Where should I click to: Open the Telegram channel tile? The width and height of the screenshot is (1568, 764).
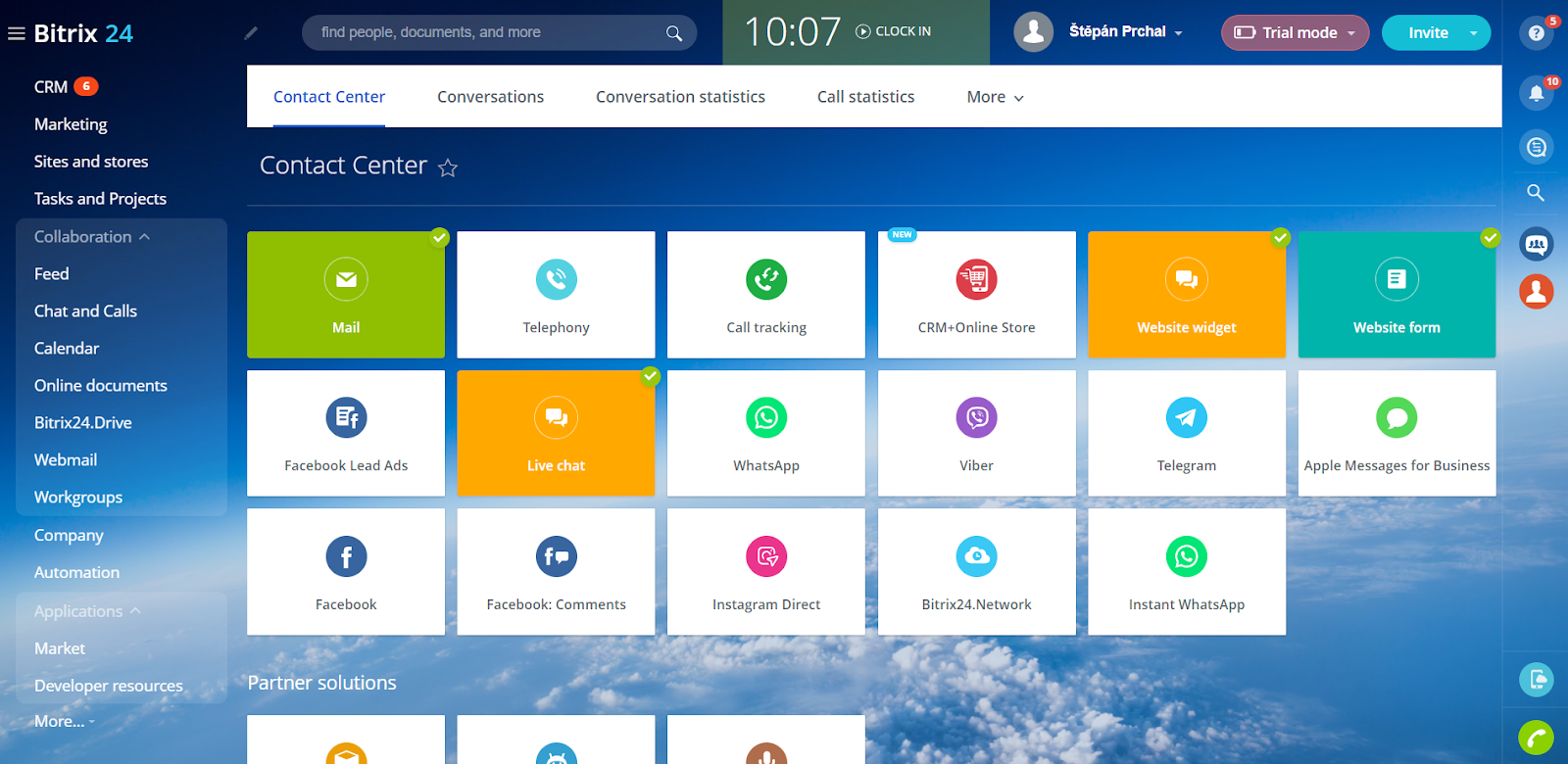tap(1187, 433)
